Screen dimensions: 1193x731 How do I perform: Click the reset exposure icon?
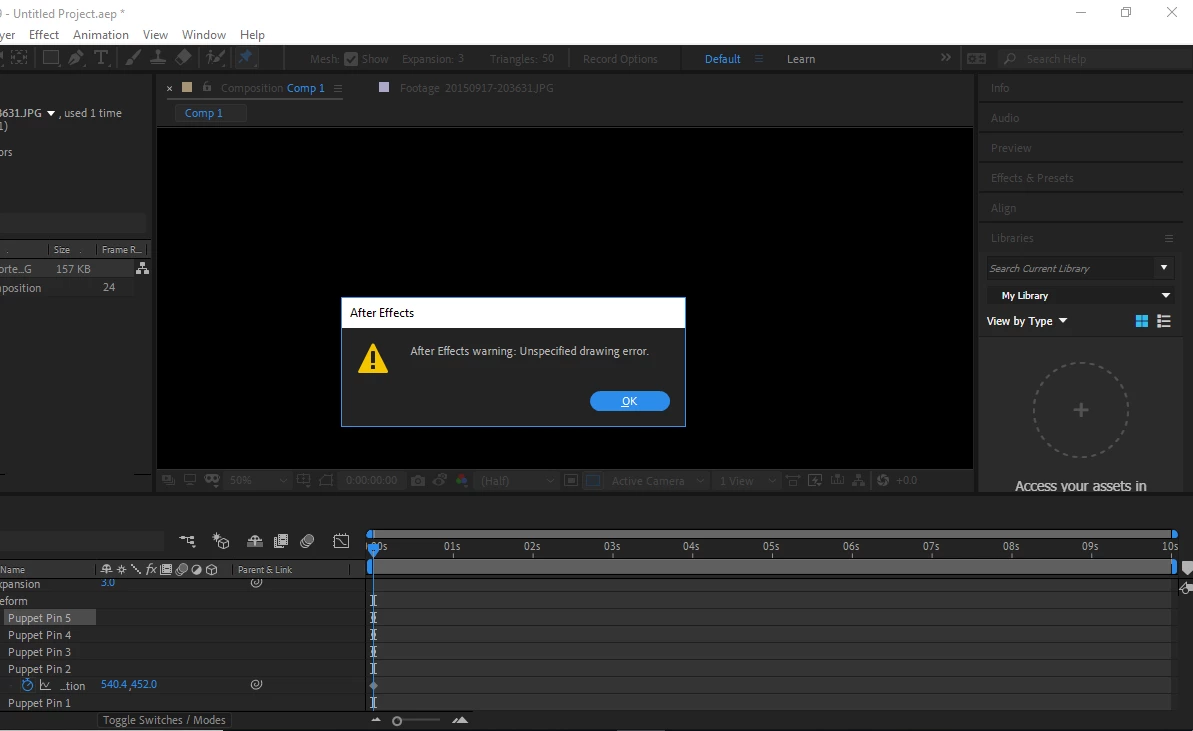click(883, 481)
